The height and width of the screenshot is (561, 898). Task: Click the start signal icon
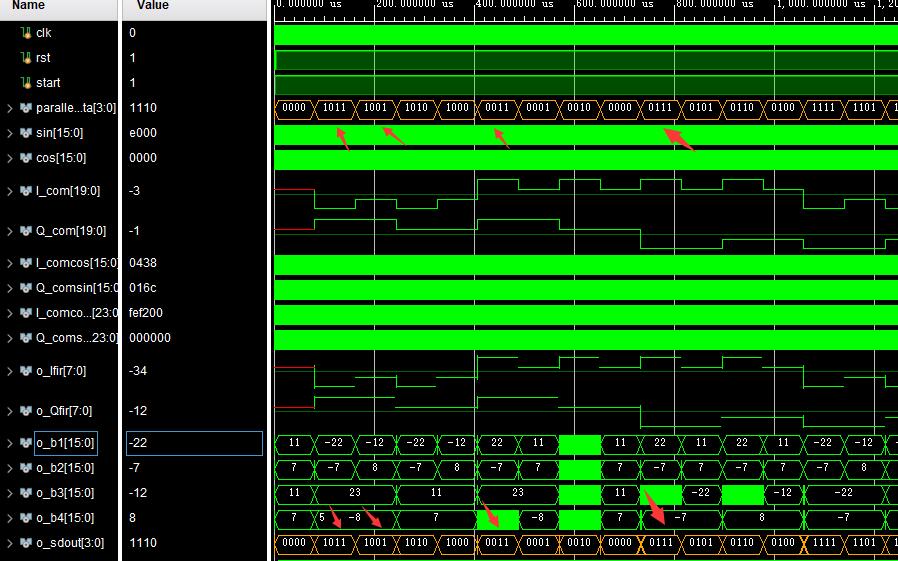tap(26, 83)
